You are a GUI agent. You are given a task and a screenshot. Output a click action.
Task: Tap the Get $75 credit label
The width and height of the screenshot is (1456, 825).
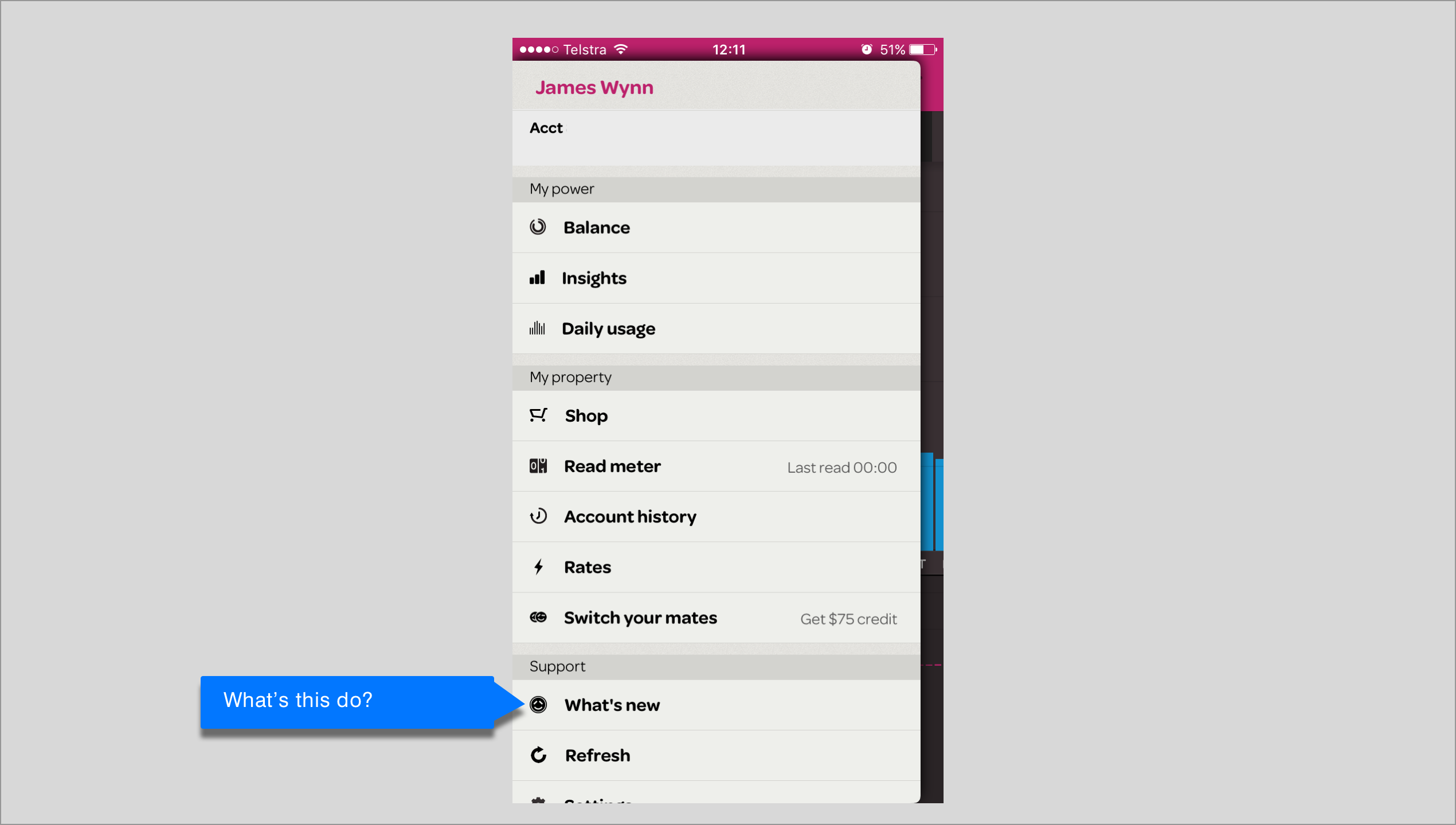click(848, 619)
